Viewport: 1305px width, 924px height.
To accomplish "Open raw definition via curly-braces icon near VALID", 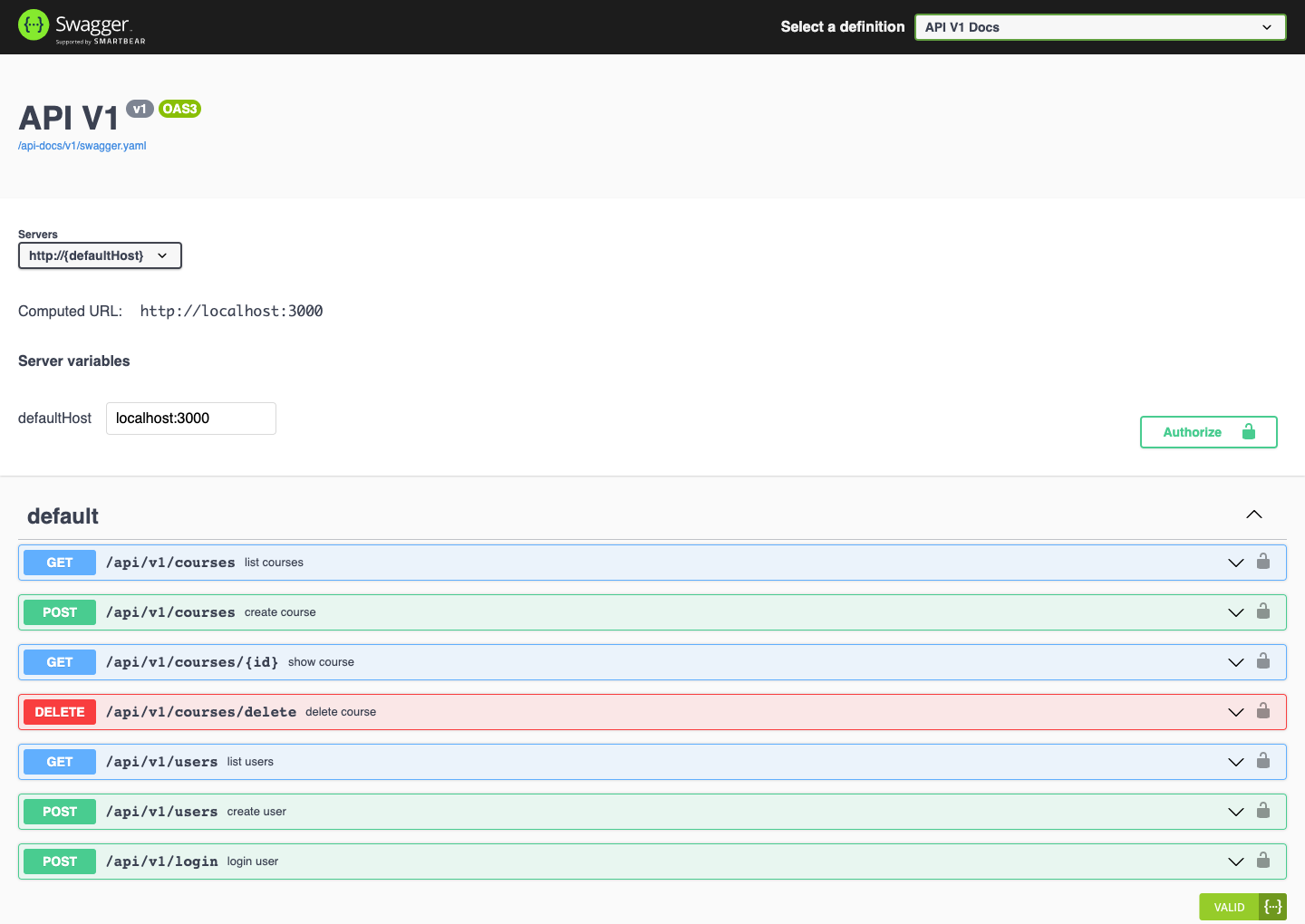I will [1273, 906].
